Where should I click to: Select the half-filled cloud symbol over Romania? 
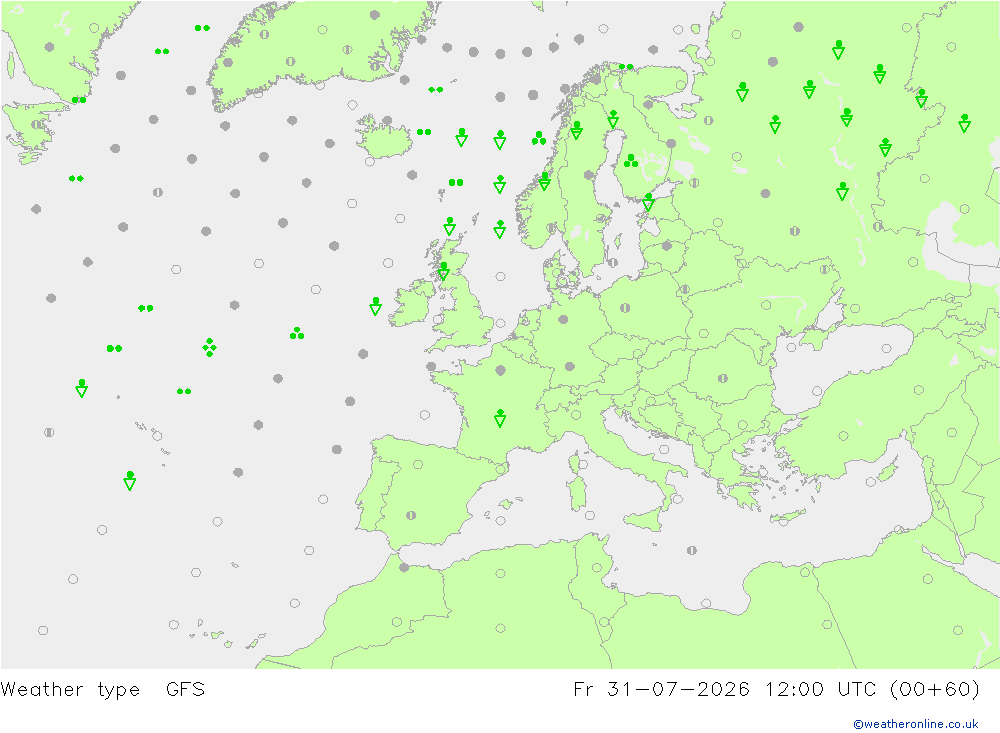tap(723, 378)
